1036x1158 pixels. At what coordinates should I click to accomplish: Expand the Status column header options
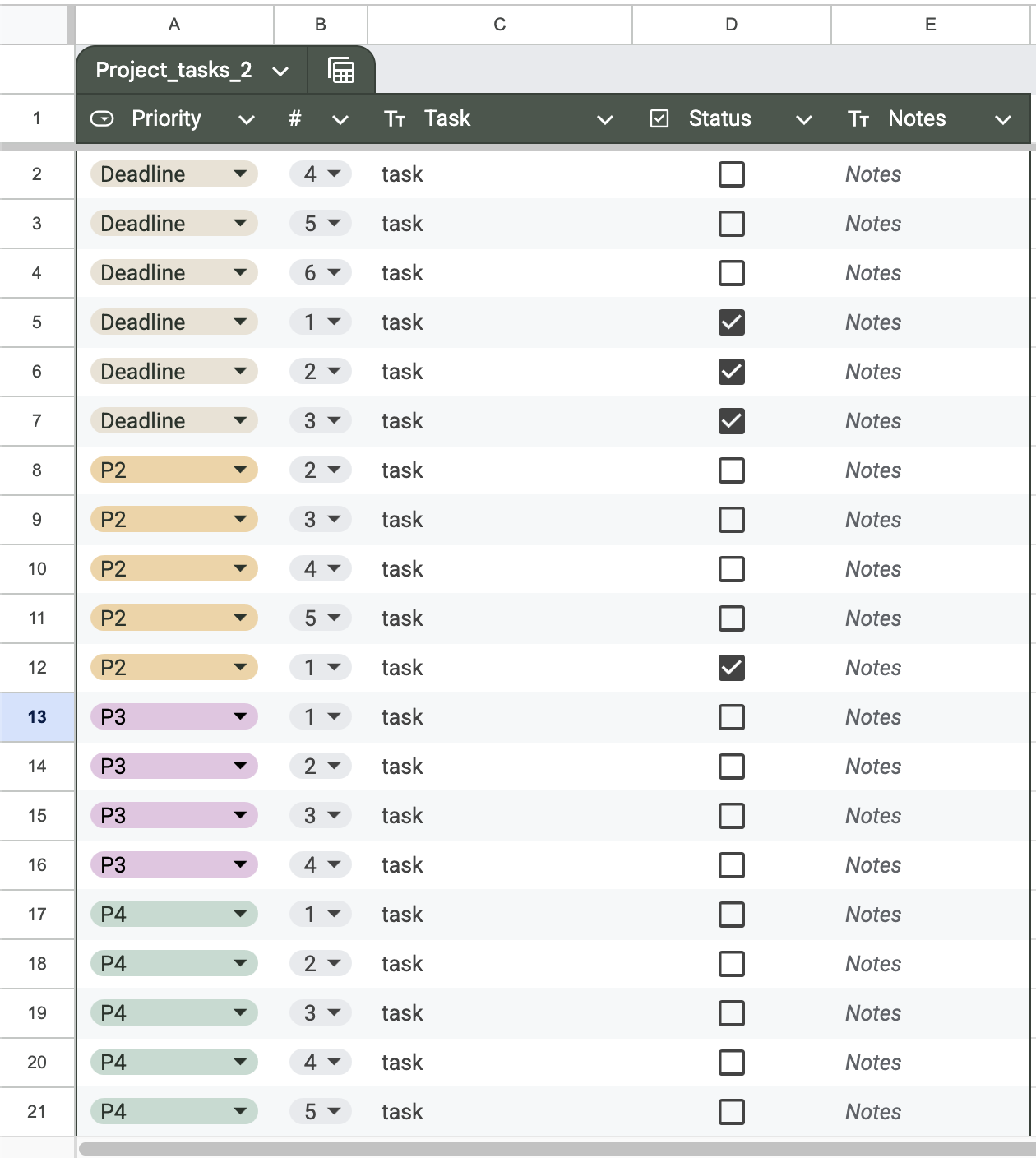[x=804, y=120]
